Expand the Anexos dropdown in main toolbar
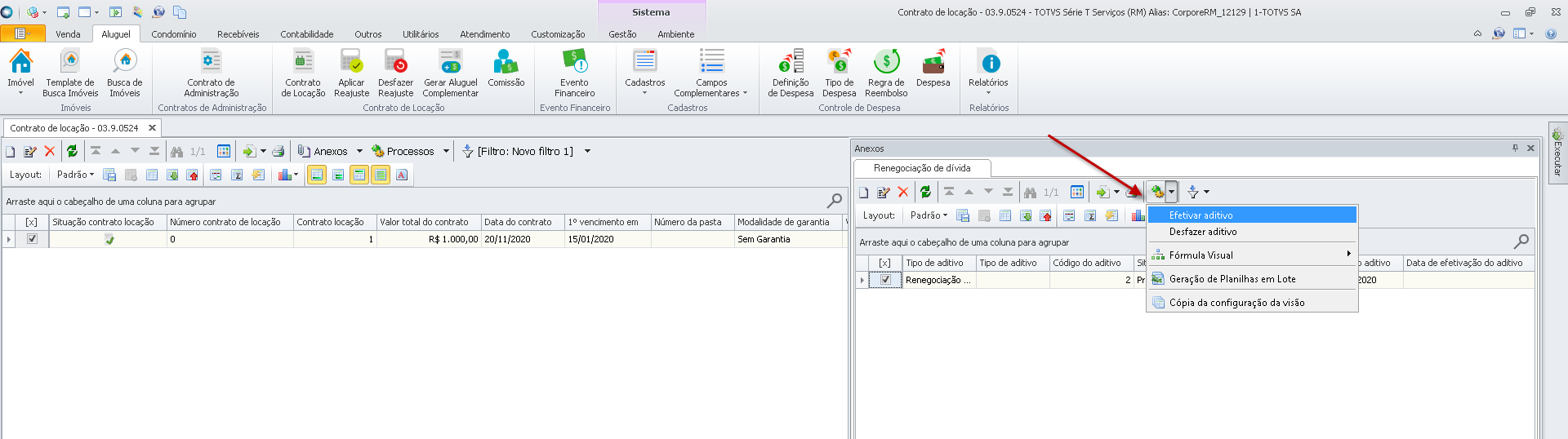 pyautogui.click(x=359, y=152)
